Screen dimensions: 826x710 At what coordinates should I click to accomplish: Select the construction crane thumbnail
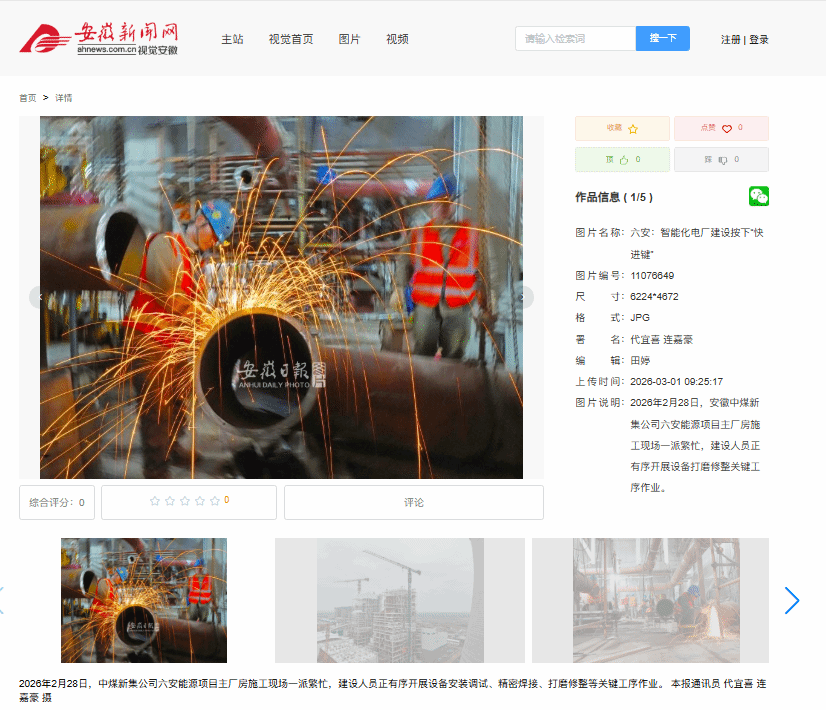click(399, 600)
